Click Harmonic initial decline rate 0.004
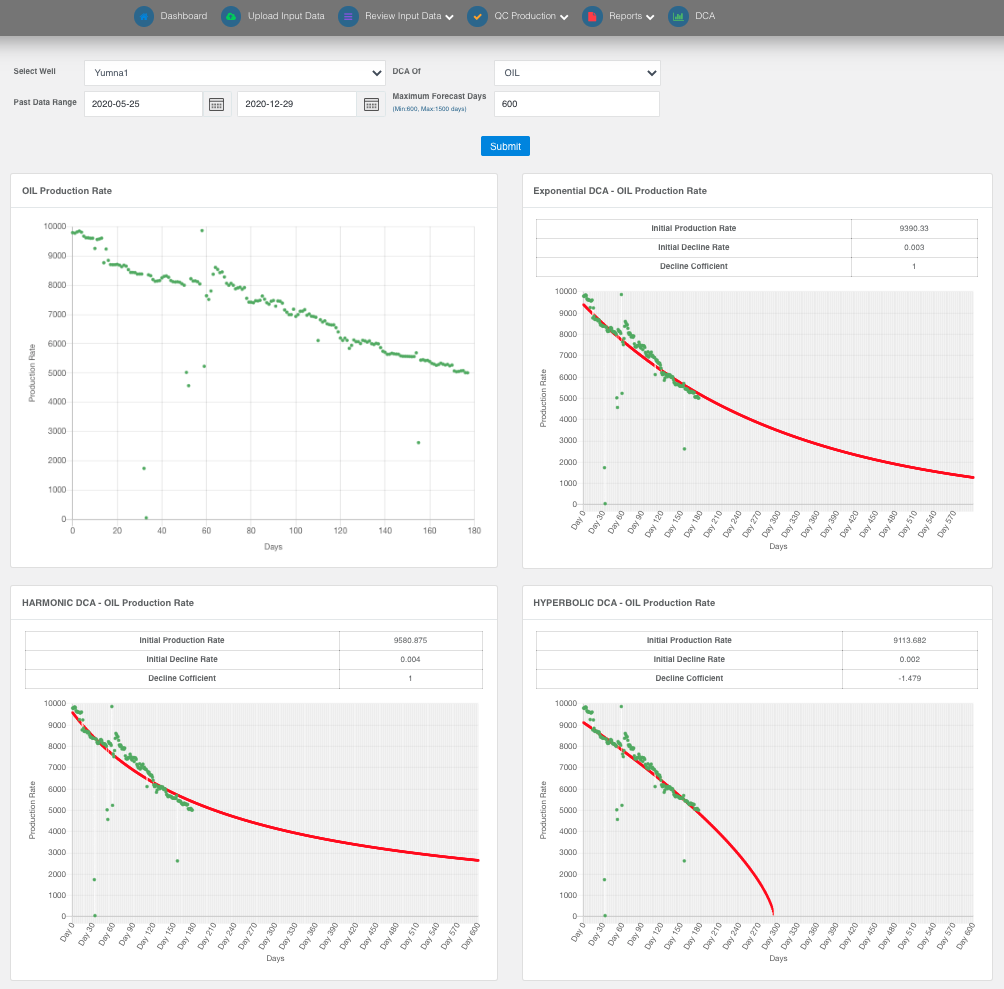Image resolution: width=1004 pixels, height=989 pixels. coord(410,660)
